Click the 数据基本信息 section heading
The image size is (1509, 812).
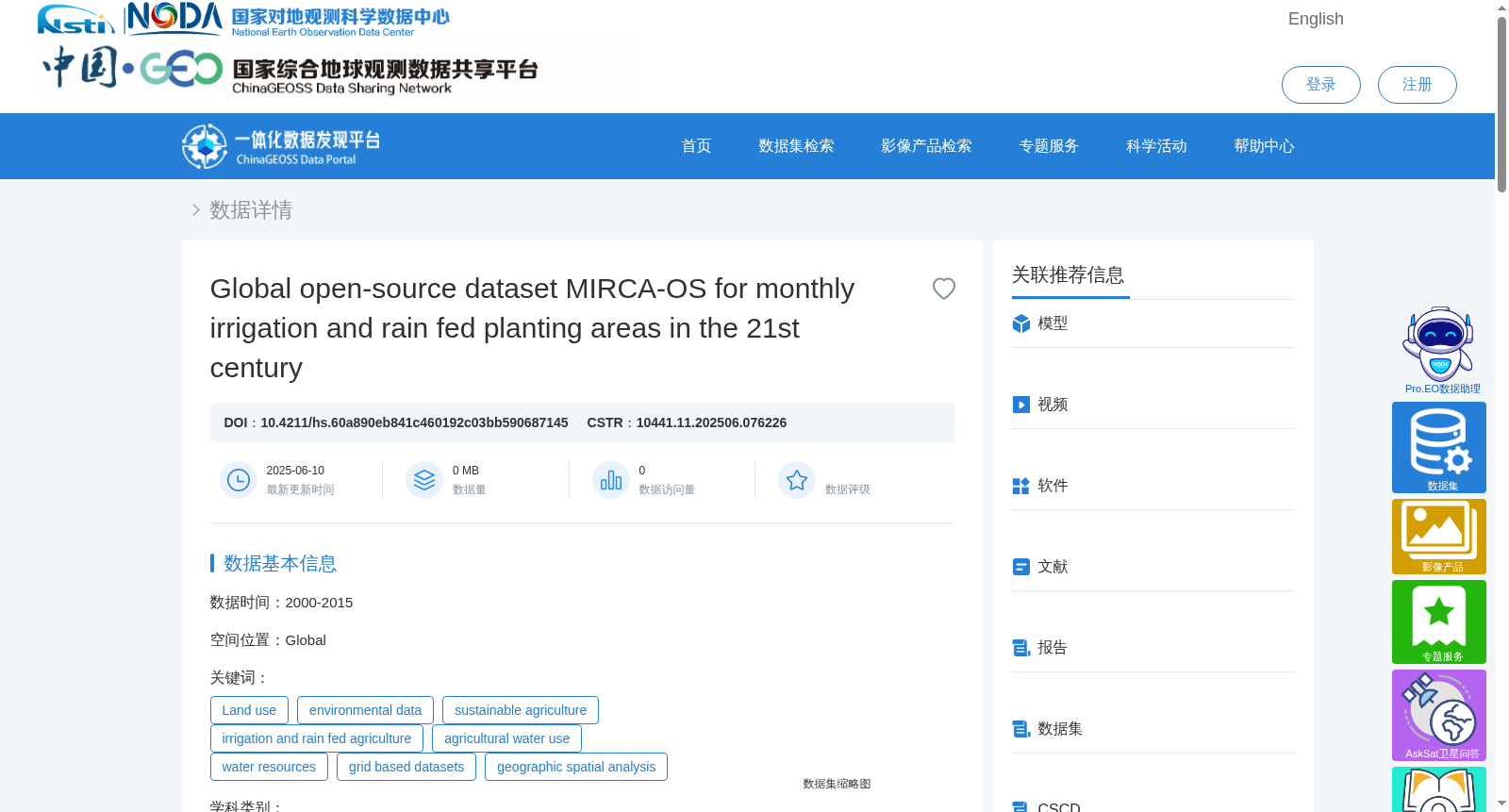pyautogui.click(x=280, y=563)
